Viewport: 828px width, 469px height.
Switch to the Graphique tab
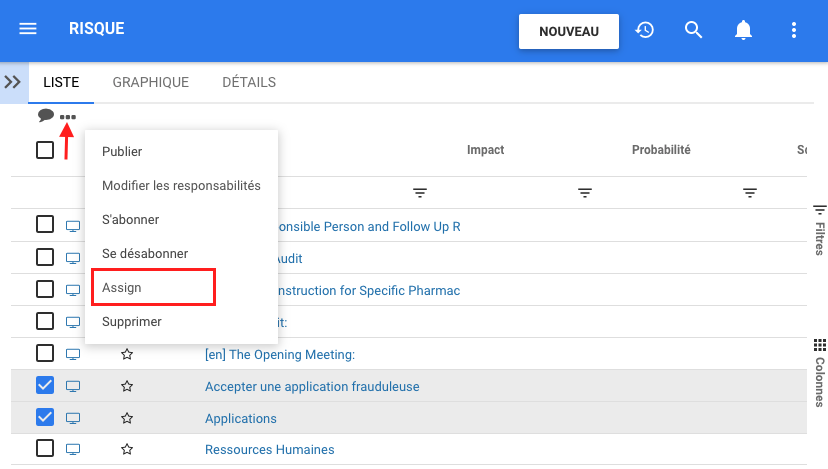pos(150,82)
